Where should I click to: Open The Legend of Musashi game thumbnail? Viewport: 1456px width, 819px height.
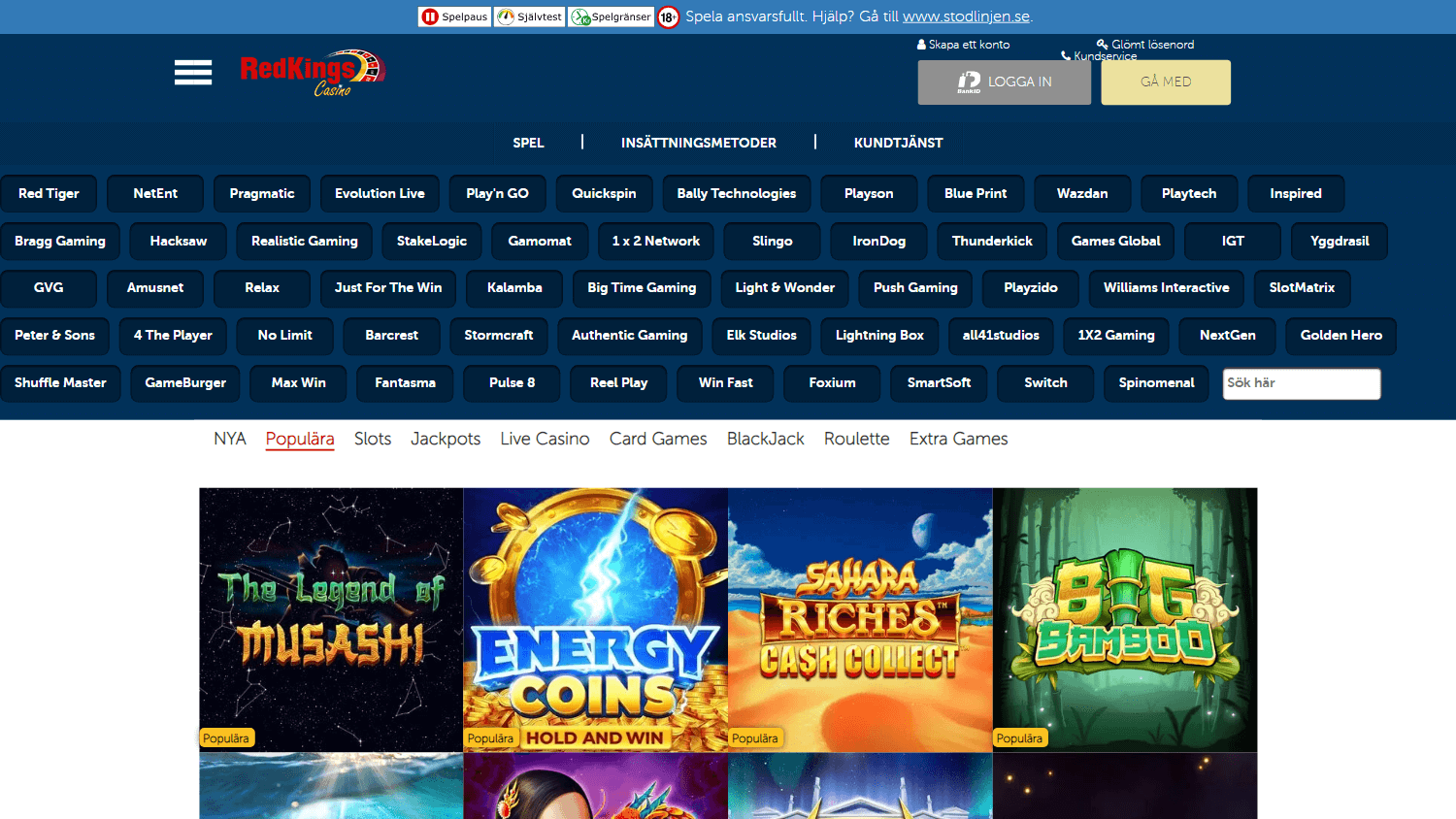pyautogui.click(x=331, y=620)
